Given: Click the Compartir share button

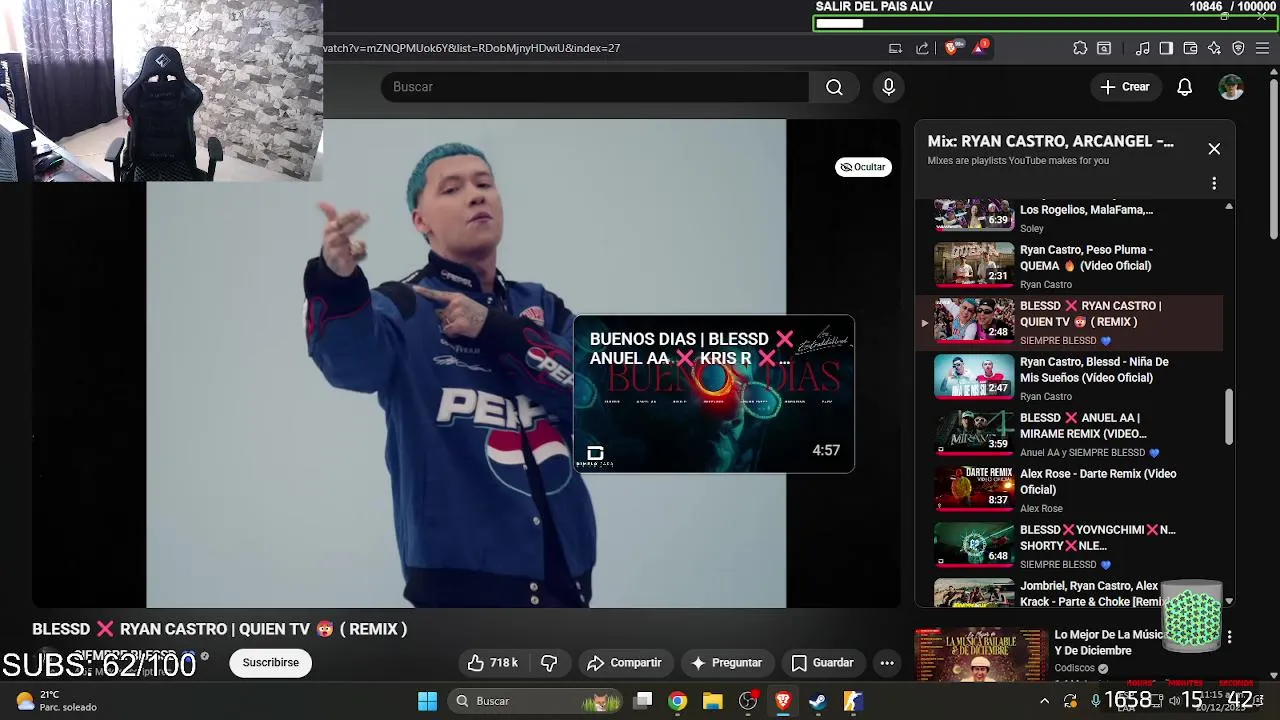Looking at the screenshot, I should tap(624, 663).
